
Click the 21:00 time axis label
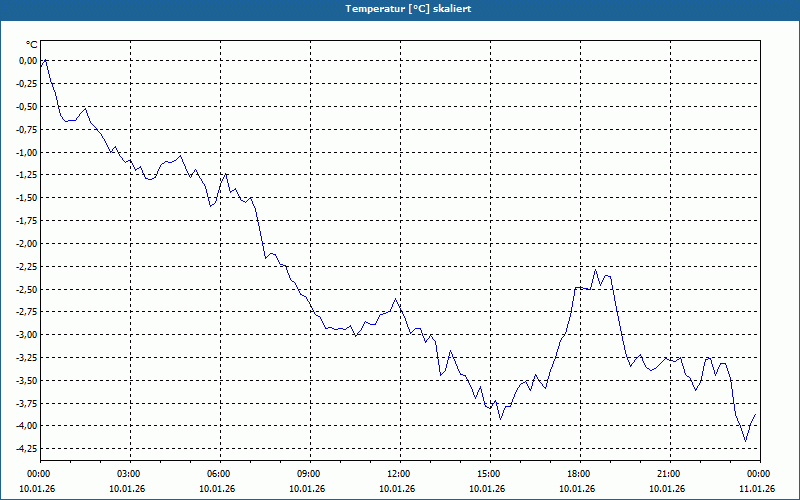(x=670, y=474)
